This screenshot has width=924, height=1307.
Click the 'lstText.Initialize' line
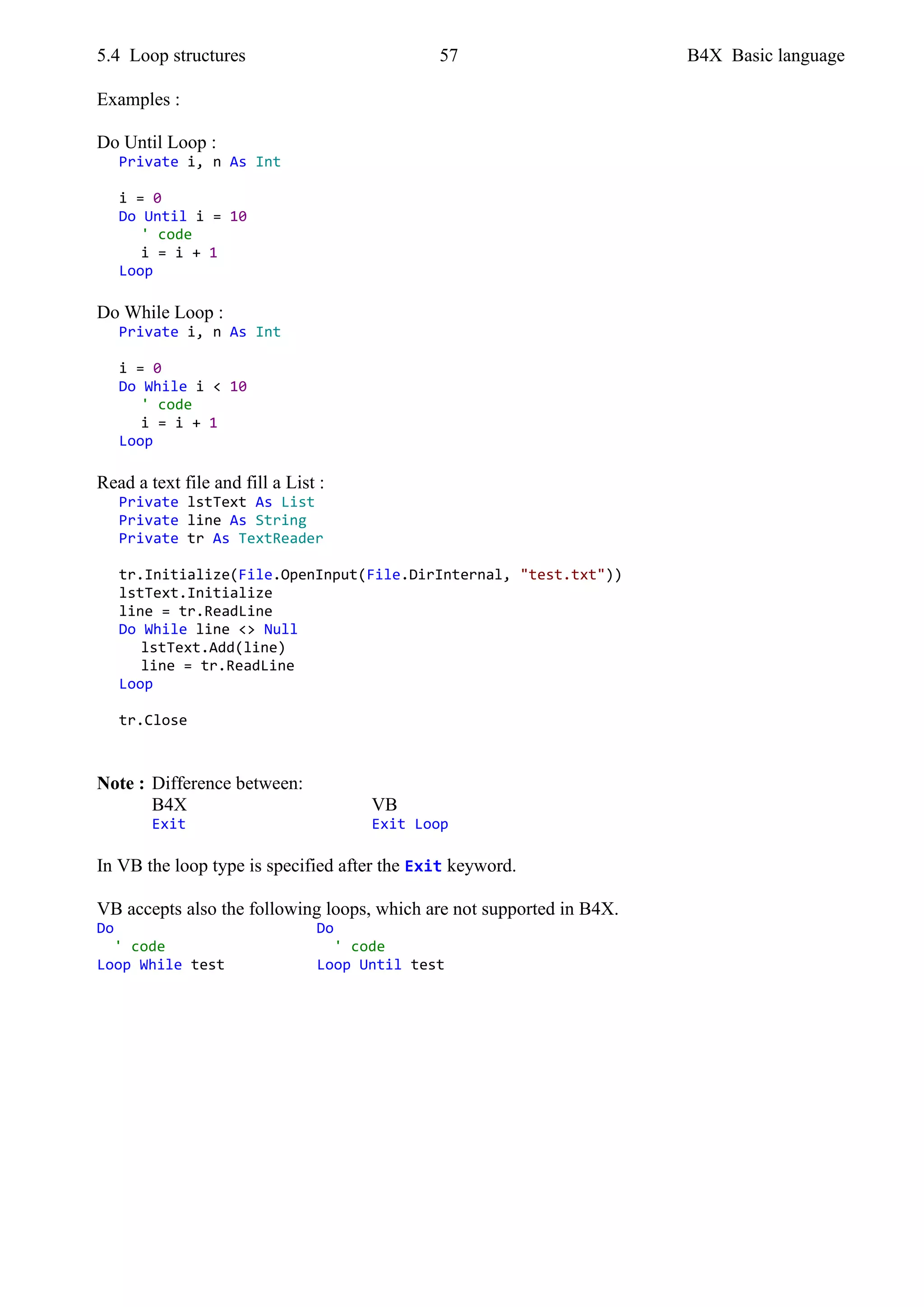(x=195, y=593)
